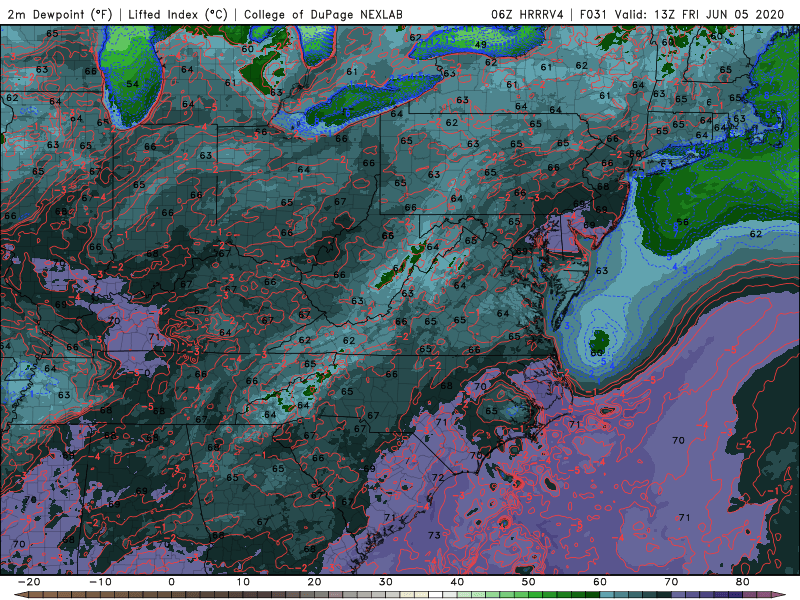The width and height of the screenshot is (800, 600).
Task: Click the "F031" forecast hour text
Action: click(593, 14)
